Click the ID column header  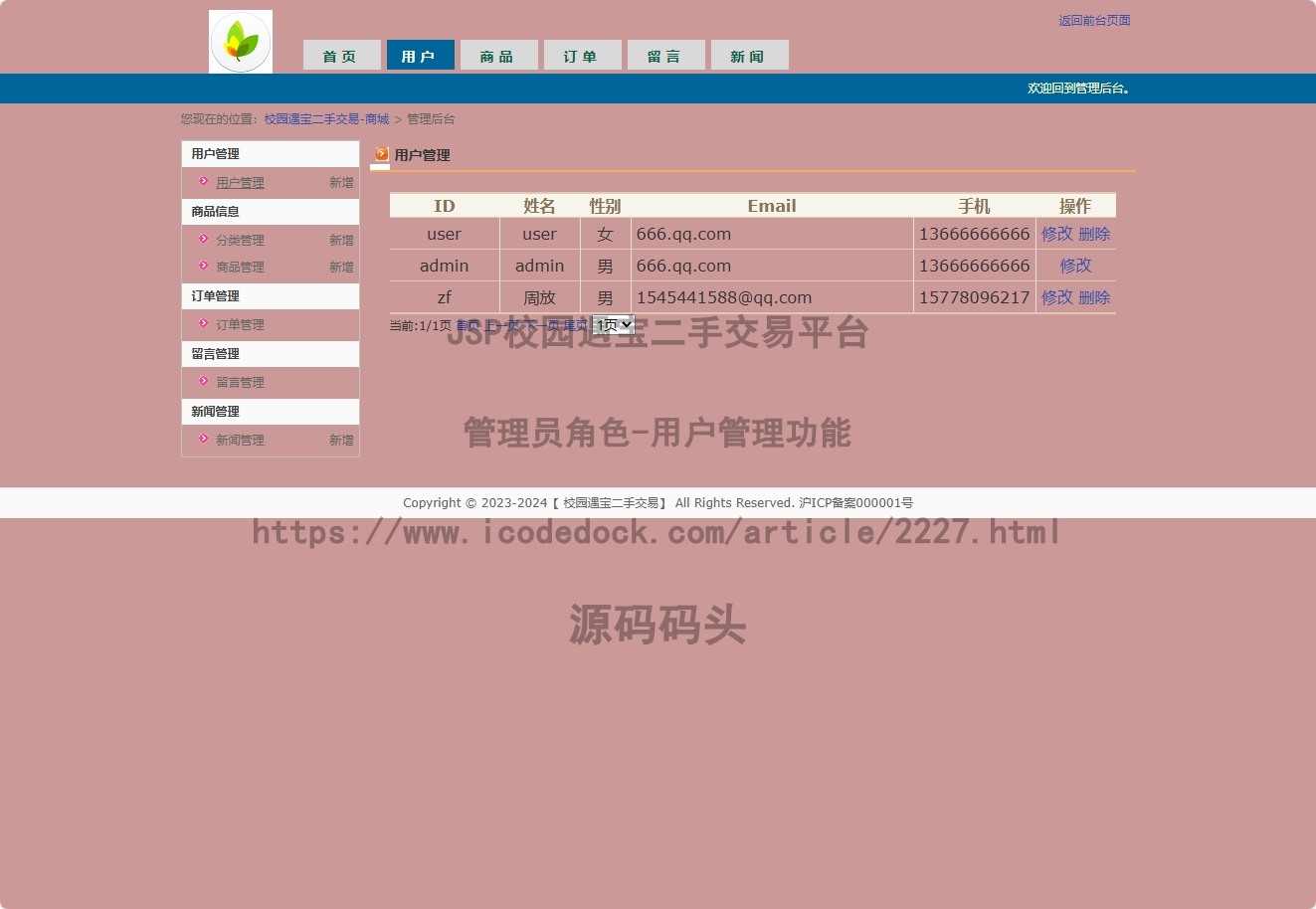(x=444, y=206)
